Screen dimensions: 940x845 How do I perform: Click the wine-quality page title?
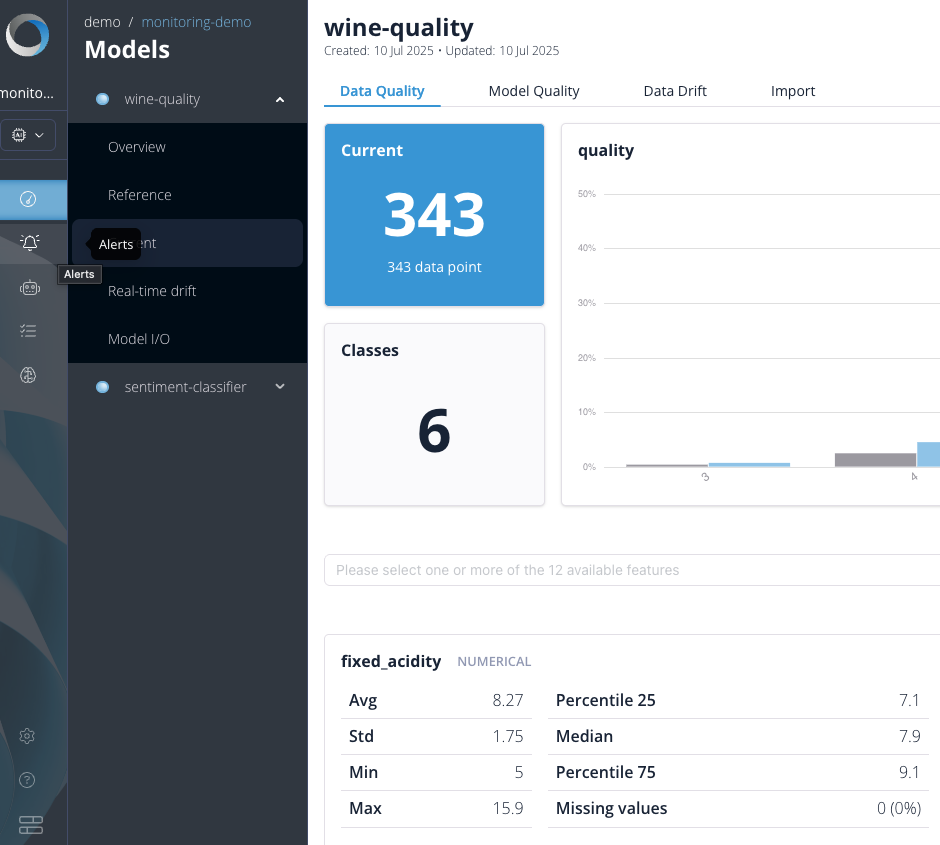(x=399, y=28)
